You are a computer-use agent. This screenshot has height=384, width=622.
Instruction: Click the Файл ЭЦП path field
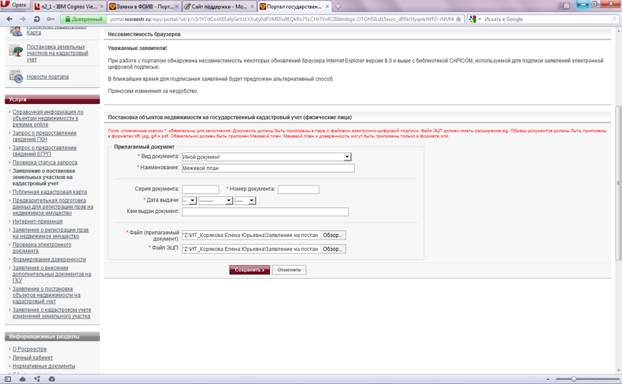coord(251,249)
